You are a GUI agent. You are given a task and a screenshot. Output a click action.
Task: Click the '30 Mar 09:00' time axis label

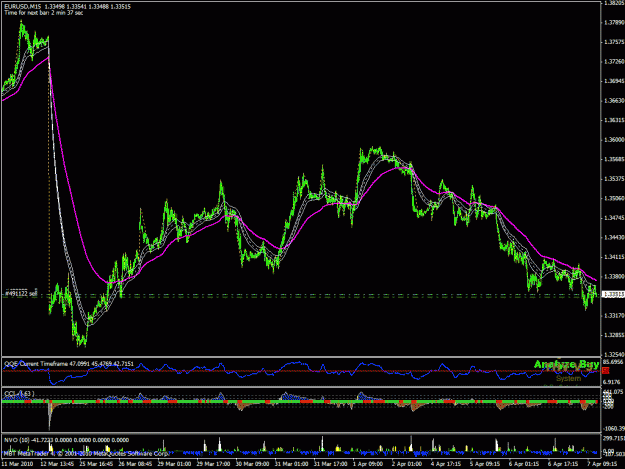(x=253, y=464)
